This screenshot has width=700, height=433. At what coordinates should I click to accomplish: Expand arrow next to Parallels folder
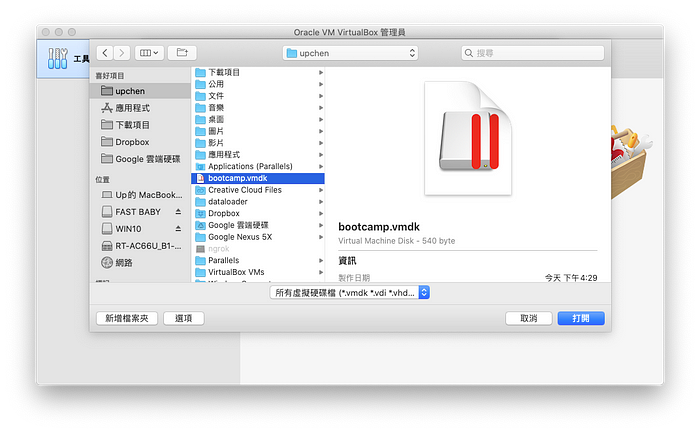point(321,260)
